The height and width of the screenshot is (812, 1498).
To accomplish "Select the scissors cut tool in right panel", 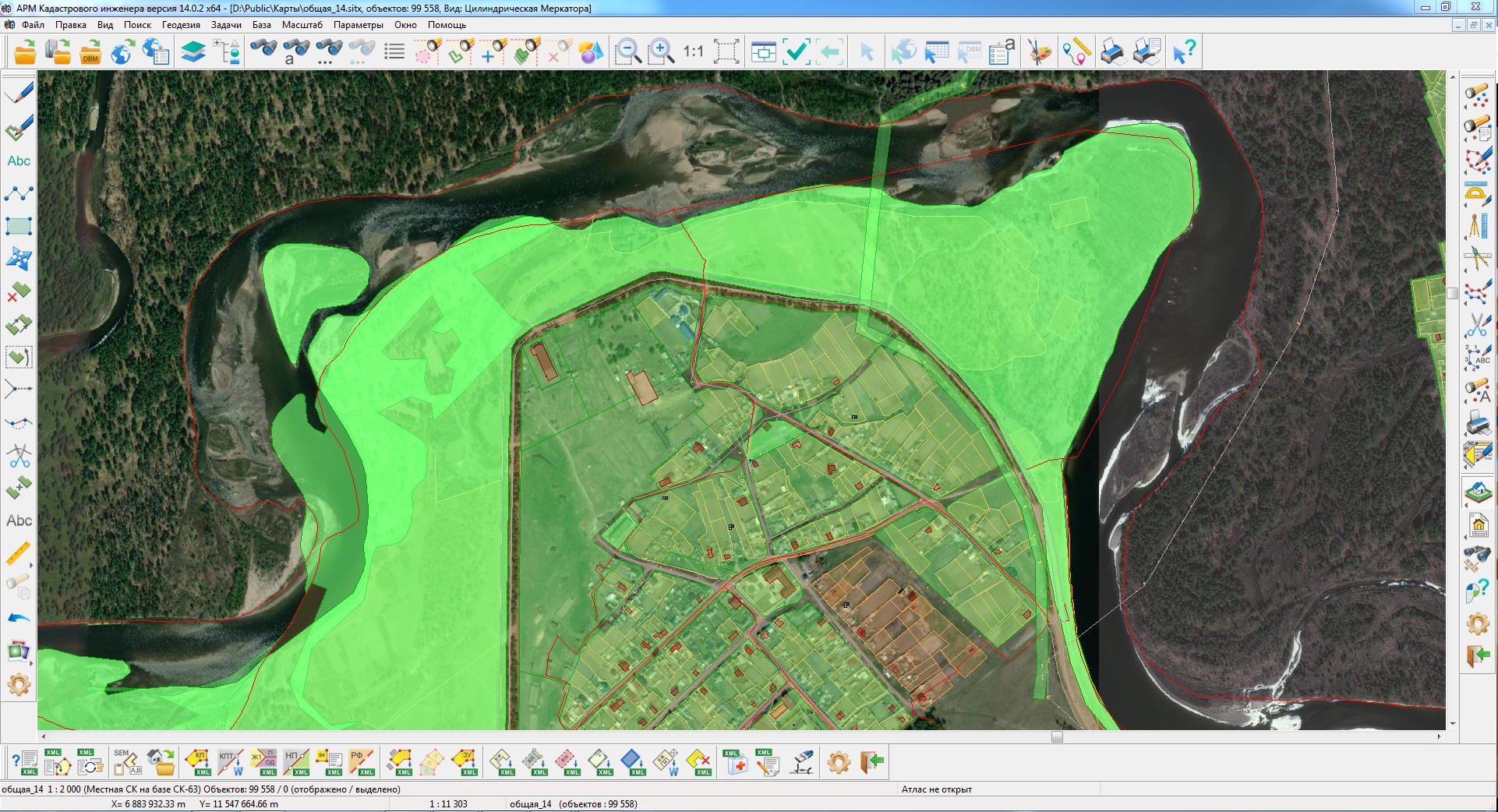I will point(1477,324).
